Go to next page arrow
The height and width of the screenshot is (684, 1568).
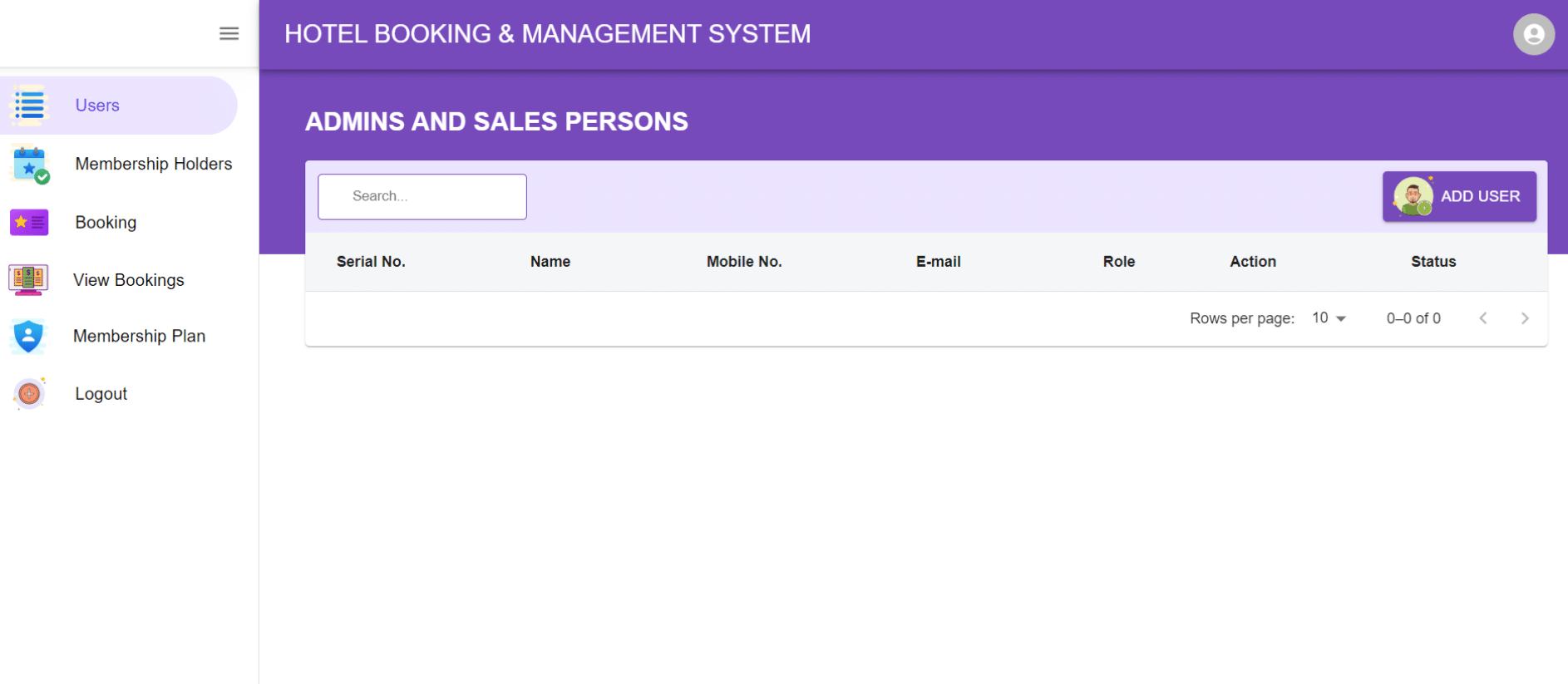tap(1525, 318)
